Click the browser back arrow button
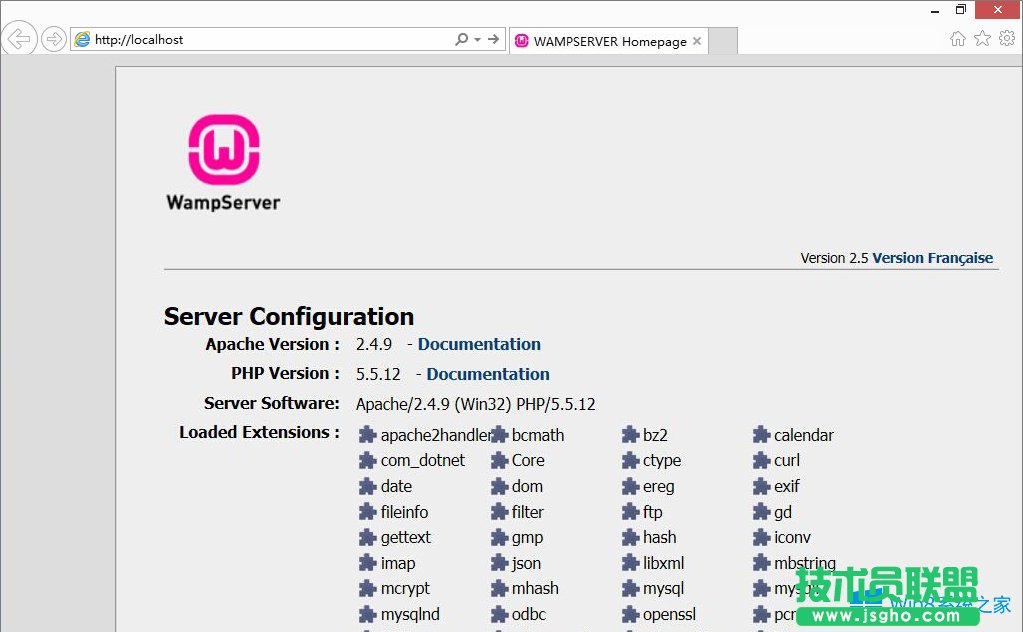This screenshot has height=632, width=1023. (x=20, y=39)
